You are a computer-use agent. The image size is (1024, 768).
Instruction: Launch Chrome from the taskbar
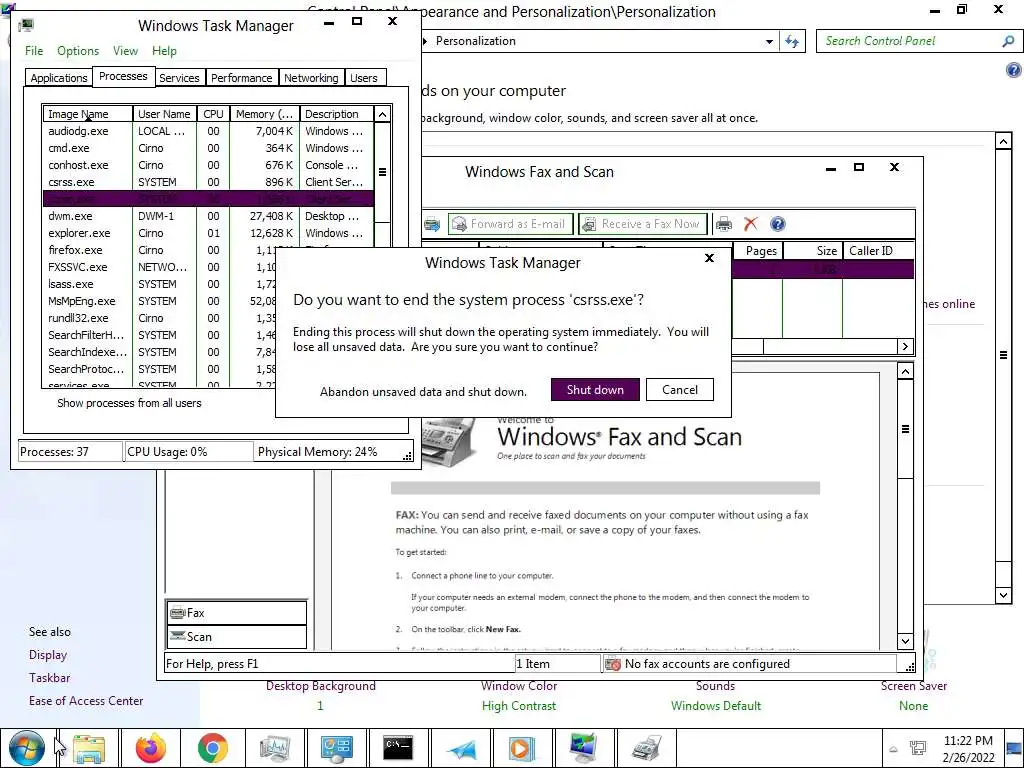(213, 748)
